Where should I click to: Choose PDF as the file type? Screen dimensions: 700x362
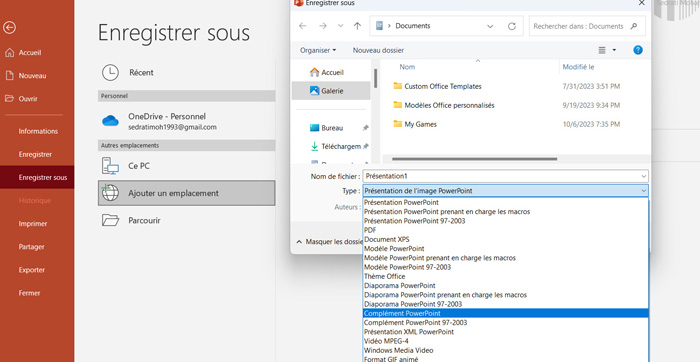[505, 230]
